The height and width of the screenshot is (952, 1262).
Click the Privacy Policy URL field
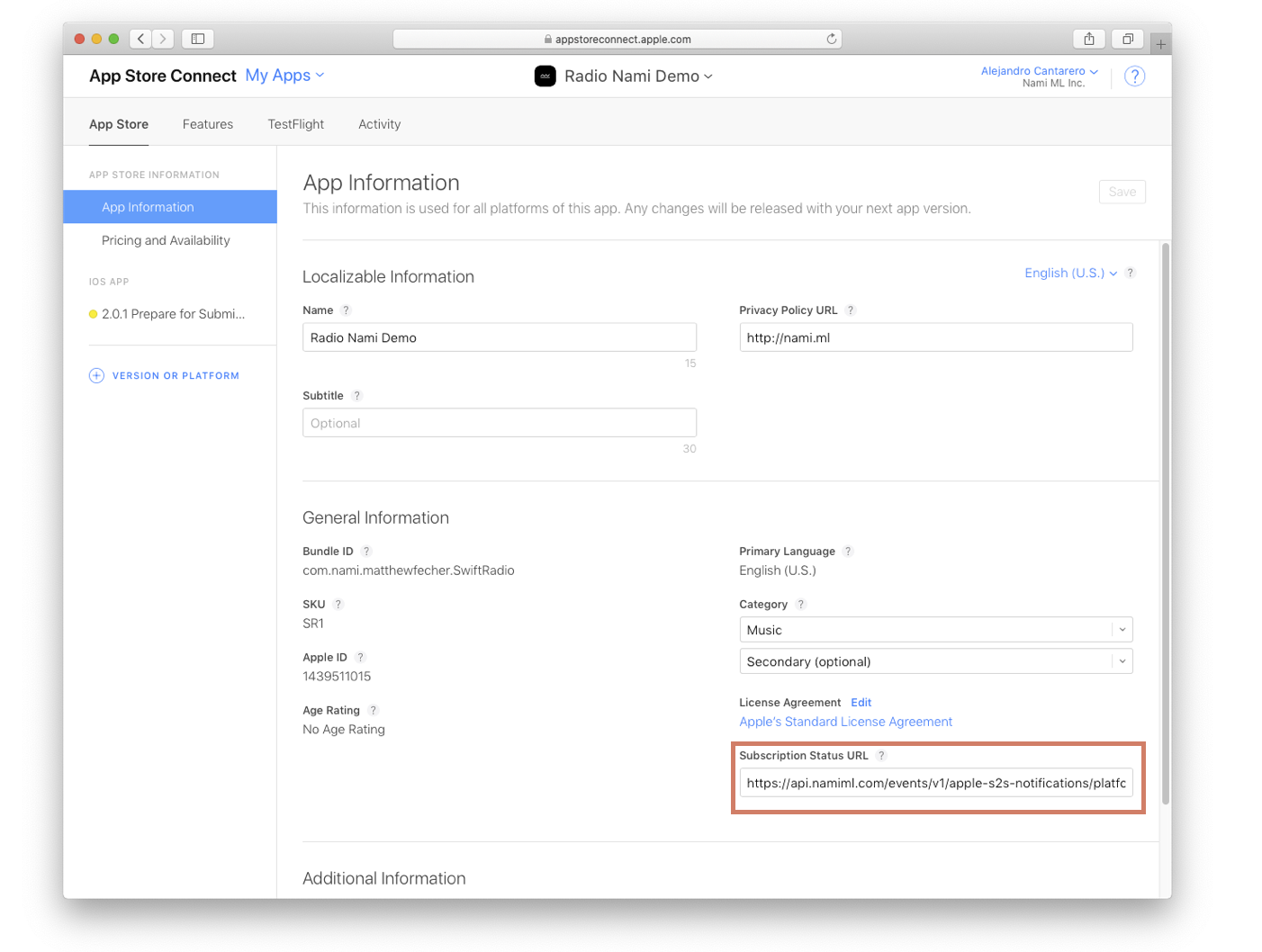pyautogui.click(x=936, y=337)
